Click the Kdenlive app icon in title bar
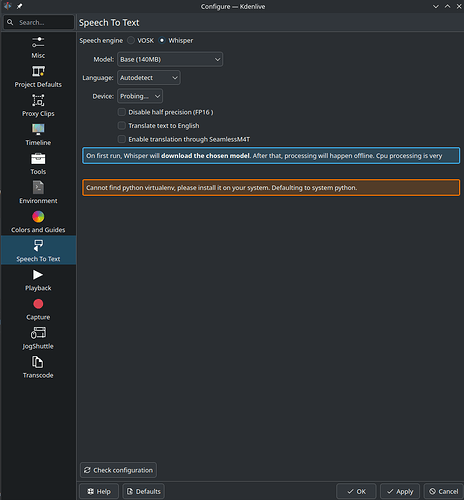This screenshot has height=500, width=464. (x=8, y=6)
